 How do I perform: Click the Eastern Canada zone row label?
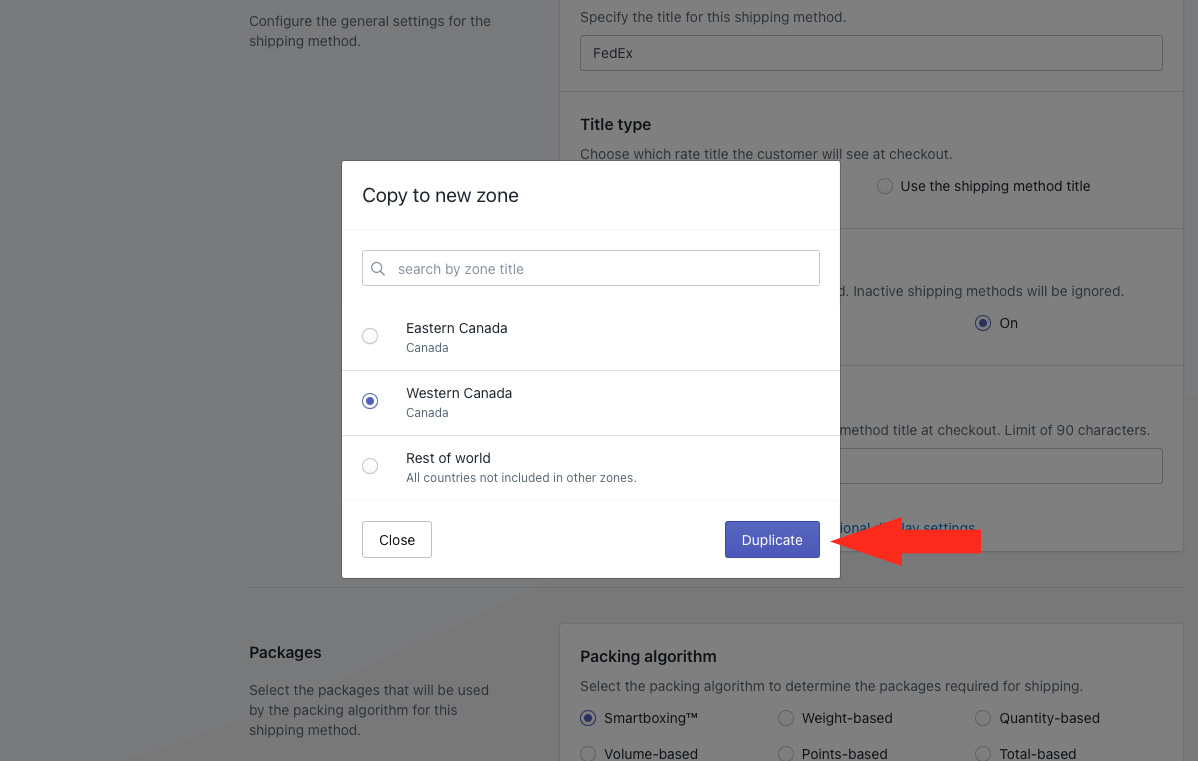click(x=456, y=328)
